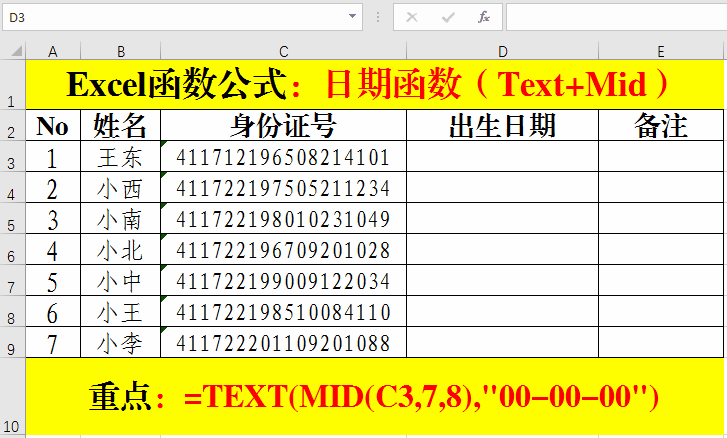Screen dimensions: 727x438
Task: Select ID cell 411722198010231049
Action: (283, 218)
